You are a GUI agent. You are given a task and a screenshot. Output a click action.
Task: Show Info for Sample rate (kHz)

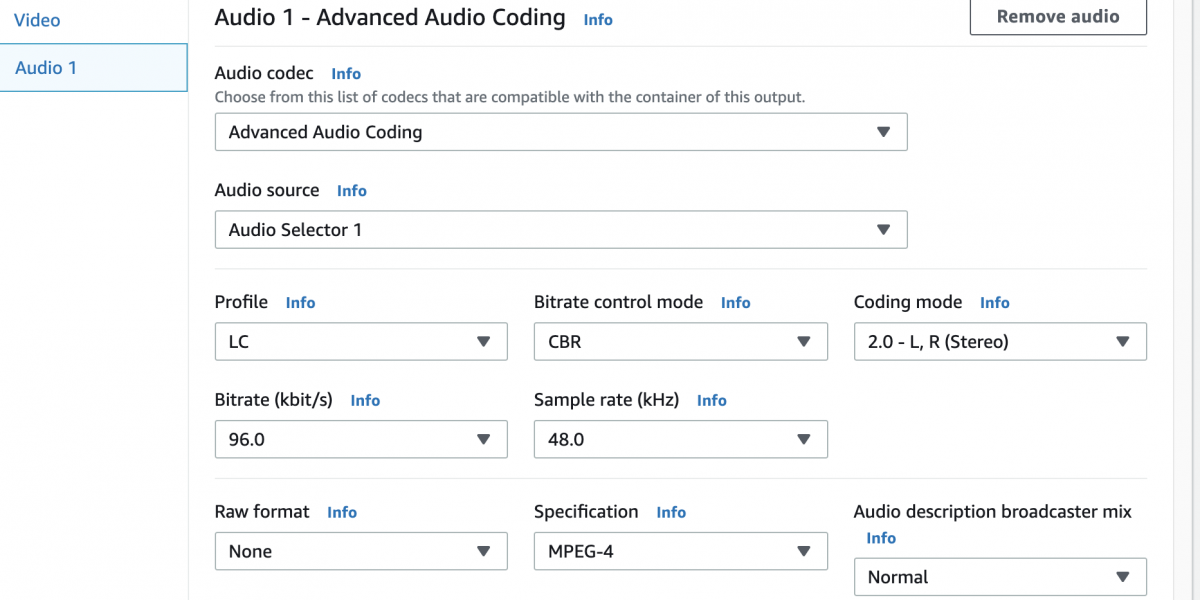[x=711, y=401]
